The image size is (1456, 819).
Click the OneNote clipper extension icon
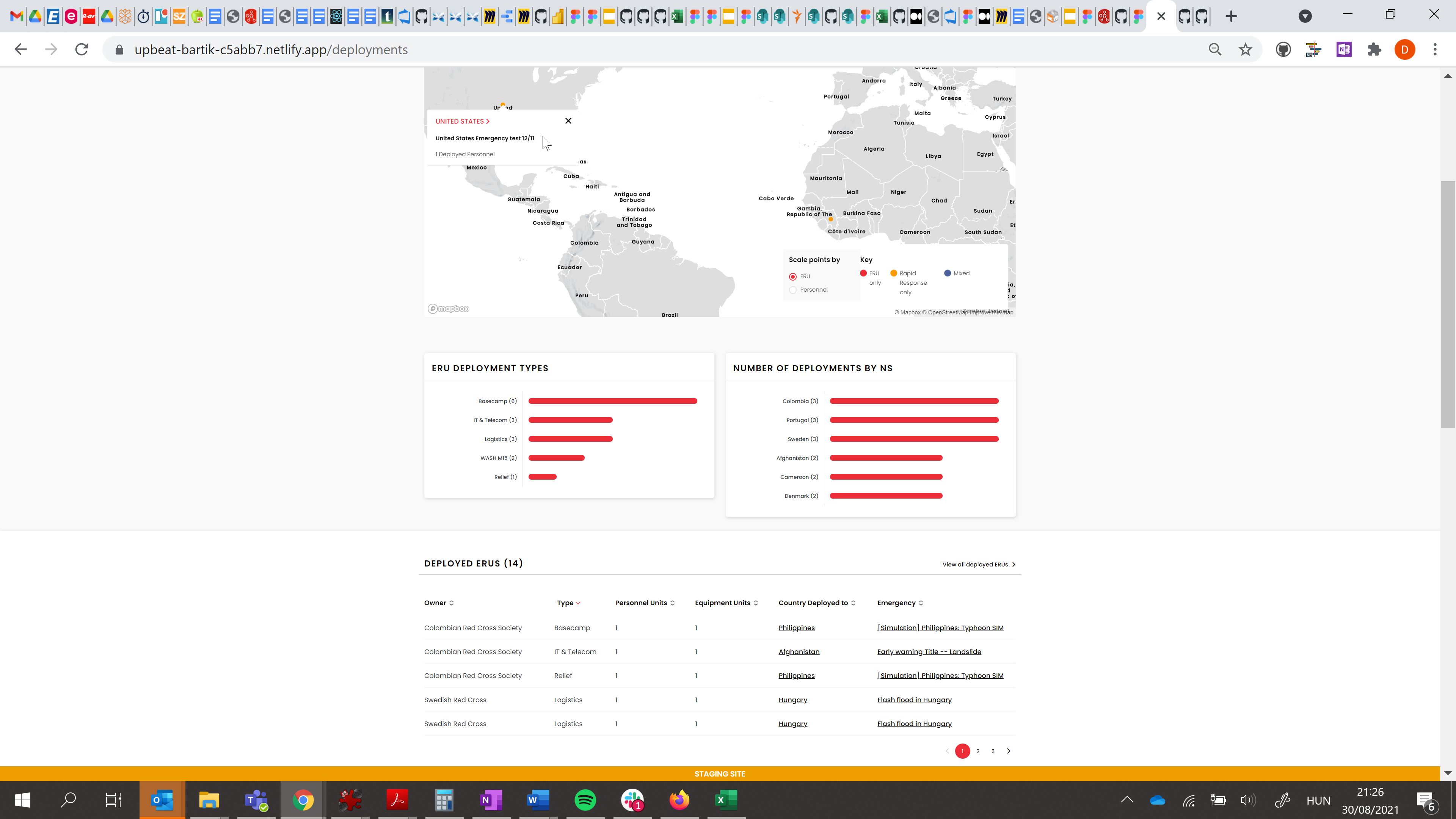[x=1343, y=50]
